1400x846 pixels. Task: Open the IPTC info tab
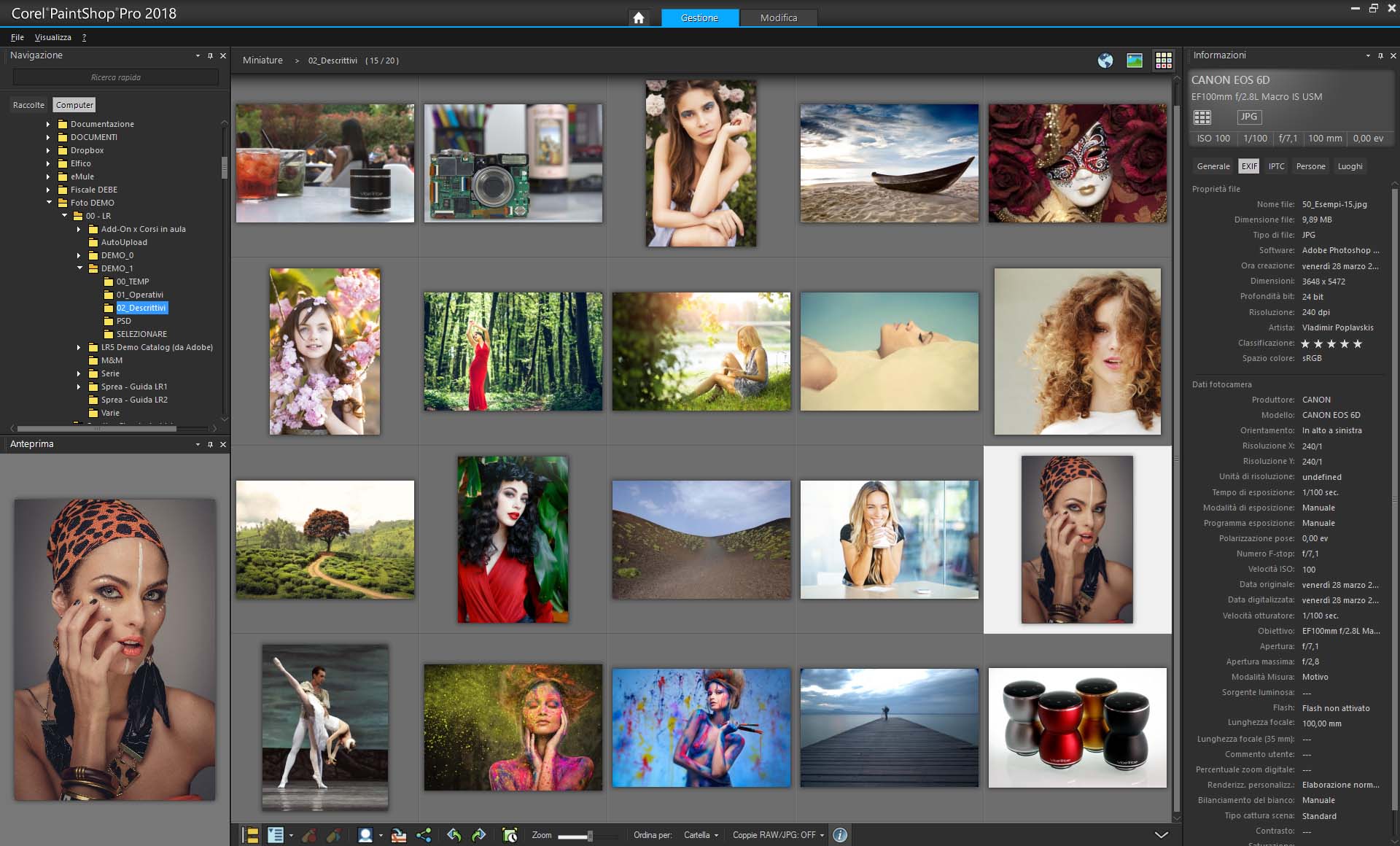[x=1276, y=166]
